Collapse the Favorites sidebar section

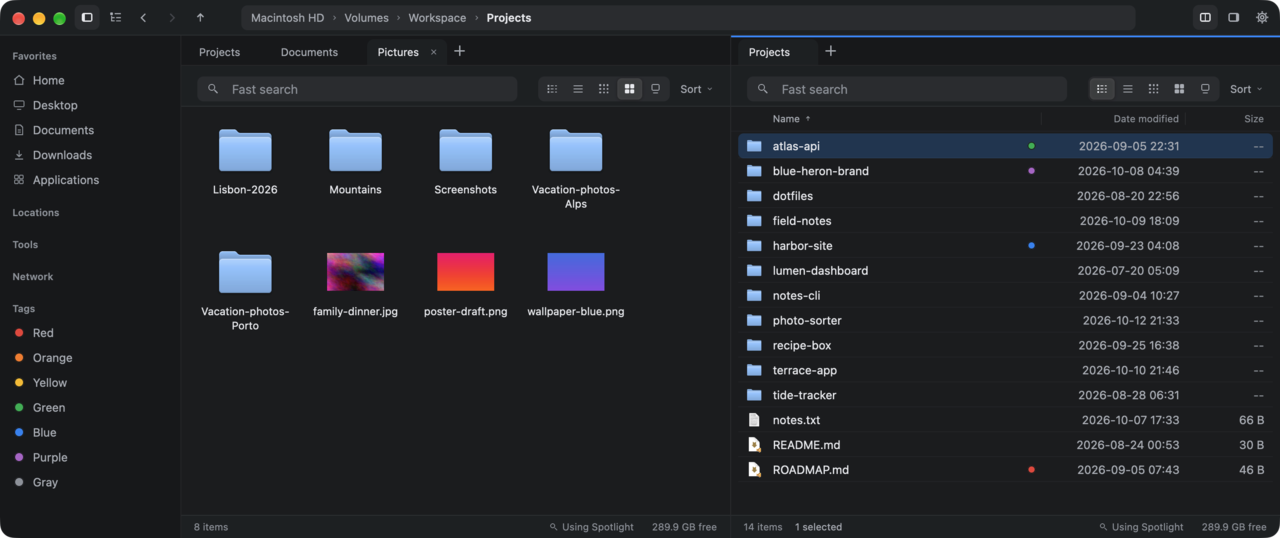click(x=35, y=56)
